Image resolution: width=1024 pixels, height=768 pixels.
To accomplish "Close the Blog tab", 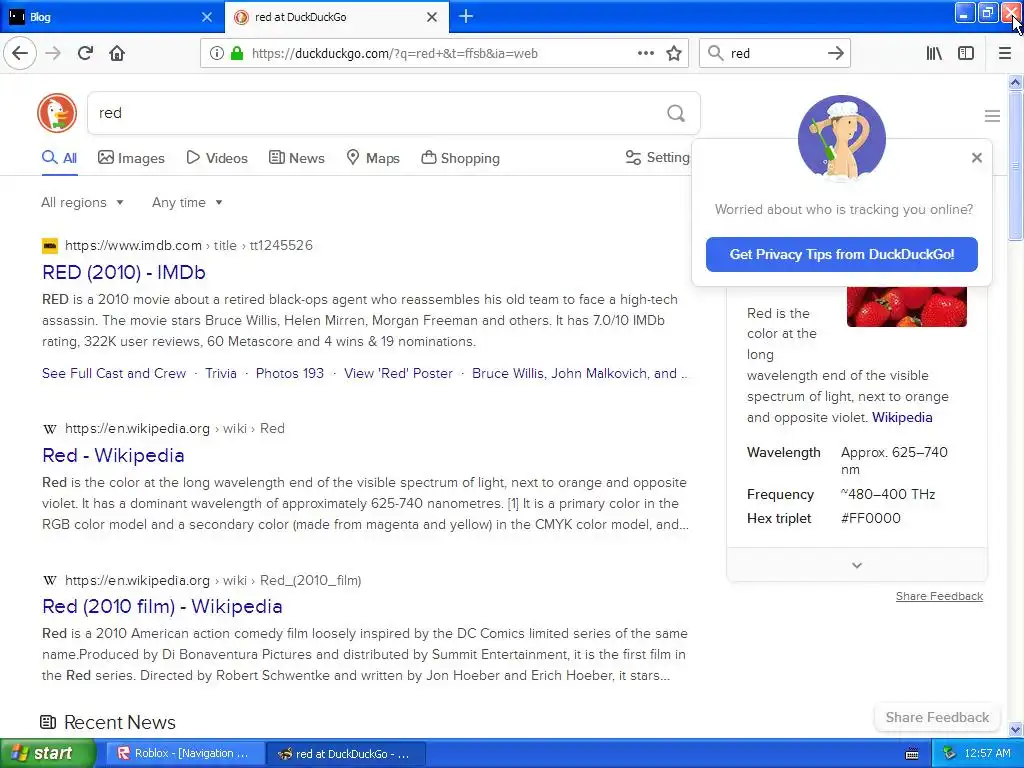I will (206, 17).
